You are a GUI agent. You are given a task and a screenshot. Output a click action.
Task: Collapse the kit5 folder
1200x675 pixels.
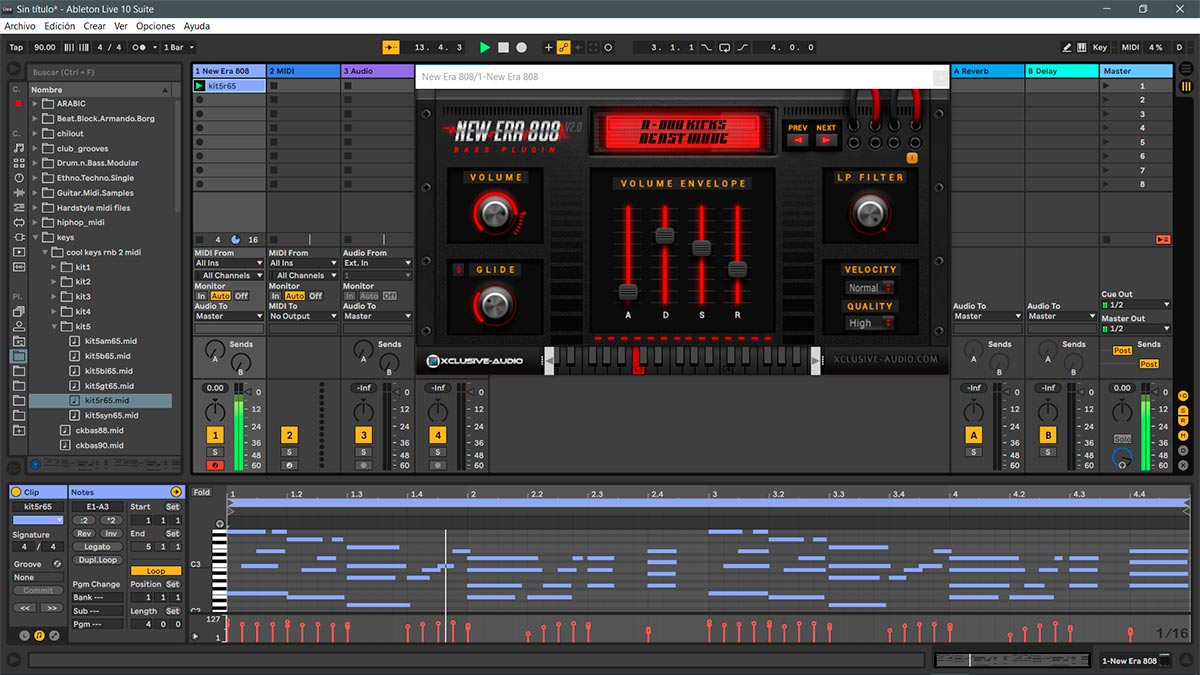click(55, 326)
